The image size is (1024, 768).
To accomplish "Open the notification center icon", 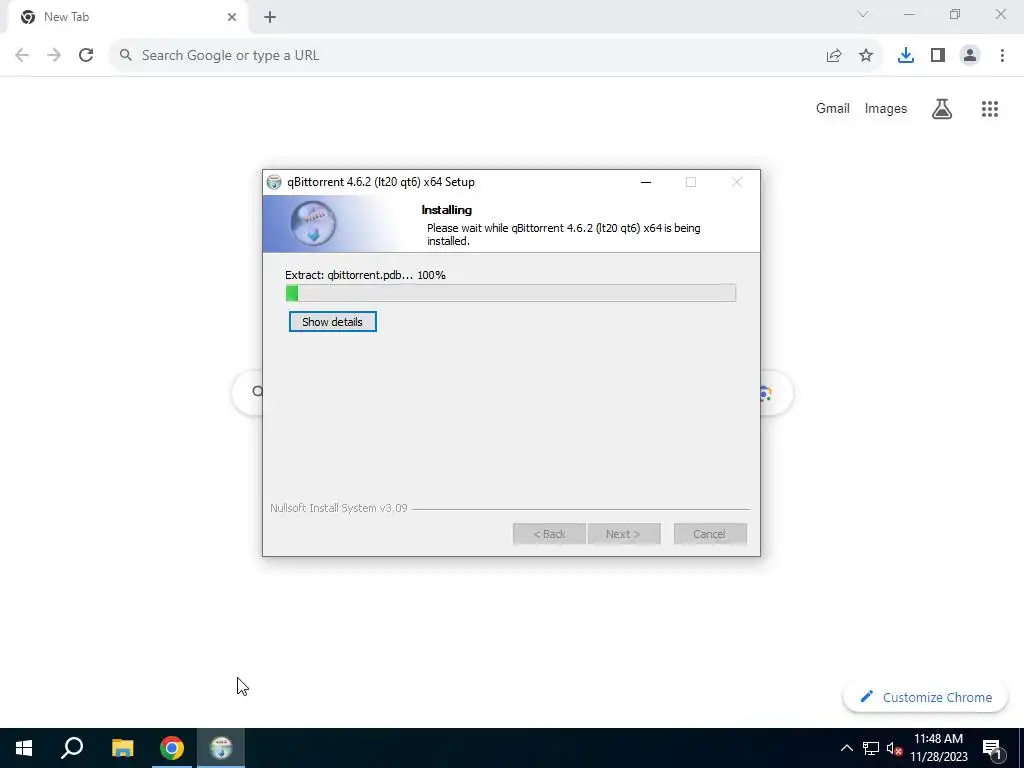I will tap(992, 748).
